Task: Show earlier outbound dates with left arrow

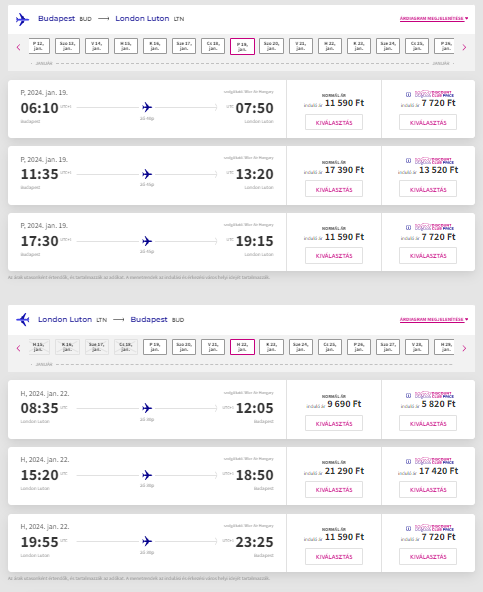Action: click(x=18, y=47)
